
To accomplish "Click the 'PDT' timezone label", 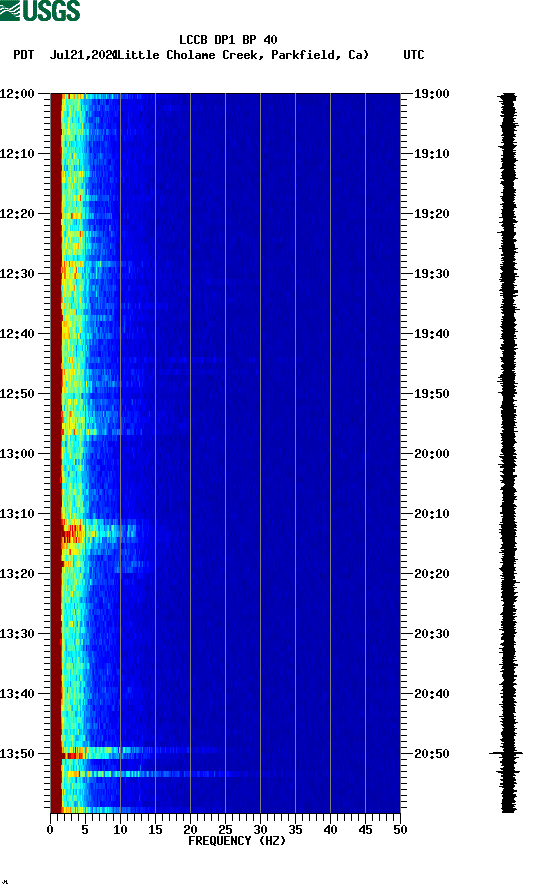I will click(x=23, y=55).
